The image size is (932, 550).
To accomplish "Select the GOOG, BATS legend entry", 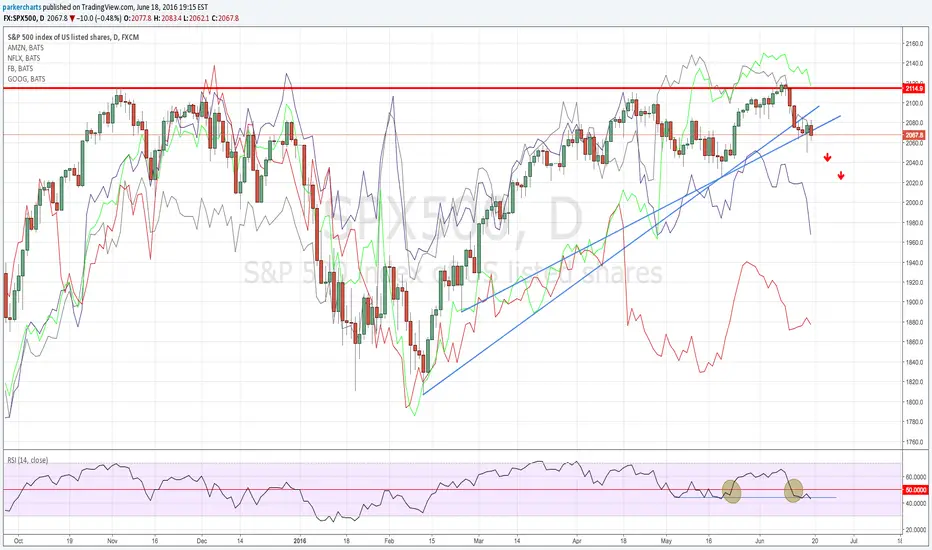I will pos(26,78).
